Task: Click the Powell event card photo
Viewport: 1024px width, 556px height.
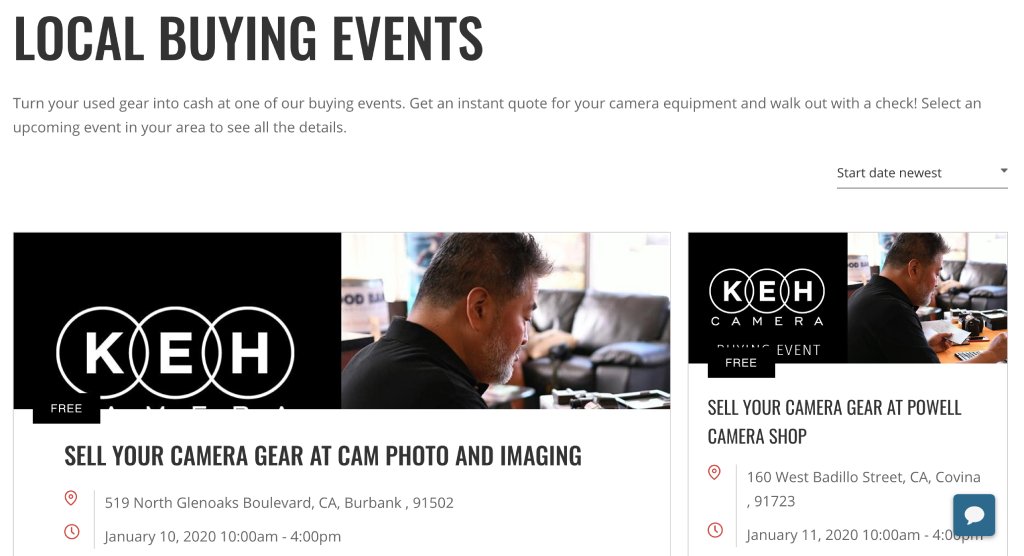Action: click(927, 298)
